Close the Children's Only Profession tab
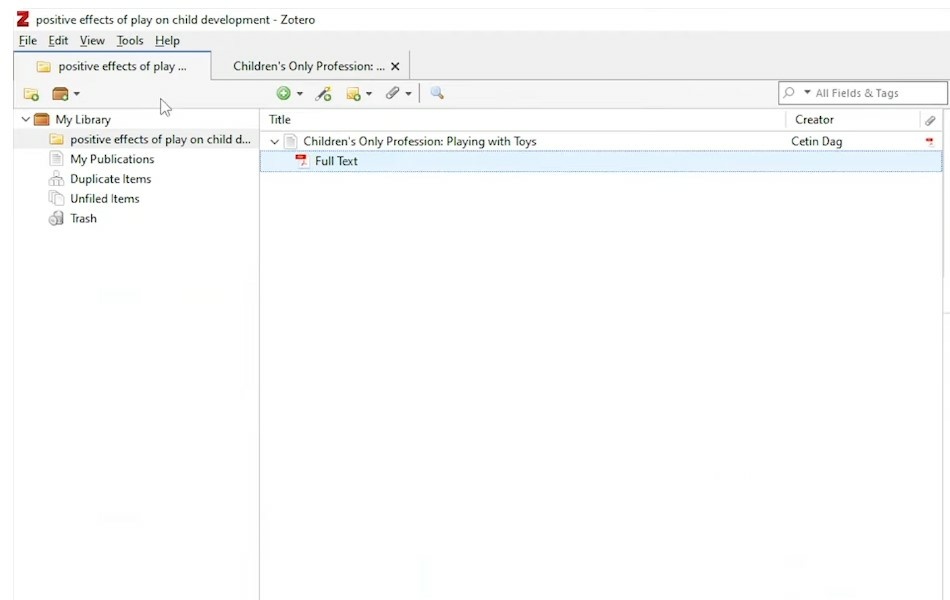950x600 pixels. [395, 66]
